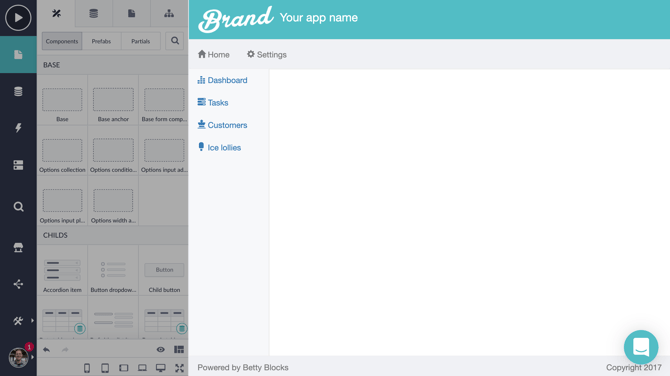The width and height of the screenshot is (670, 376).
Task: Select the Base form comp... component
Action: [164, 100]
